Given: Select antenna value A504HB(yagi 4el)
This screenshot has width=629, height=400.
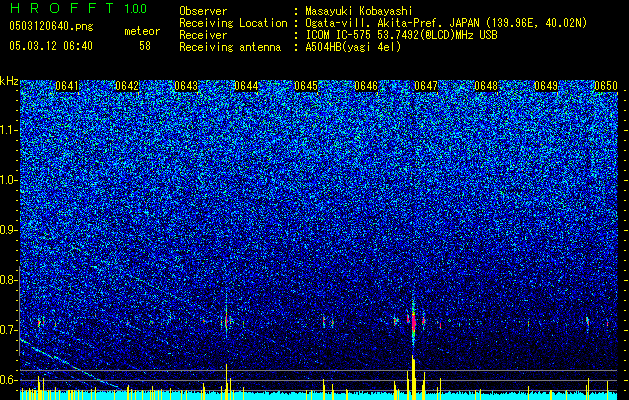Looking at the screenshot, I should tap(353, 47).
